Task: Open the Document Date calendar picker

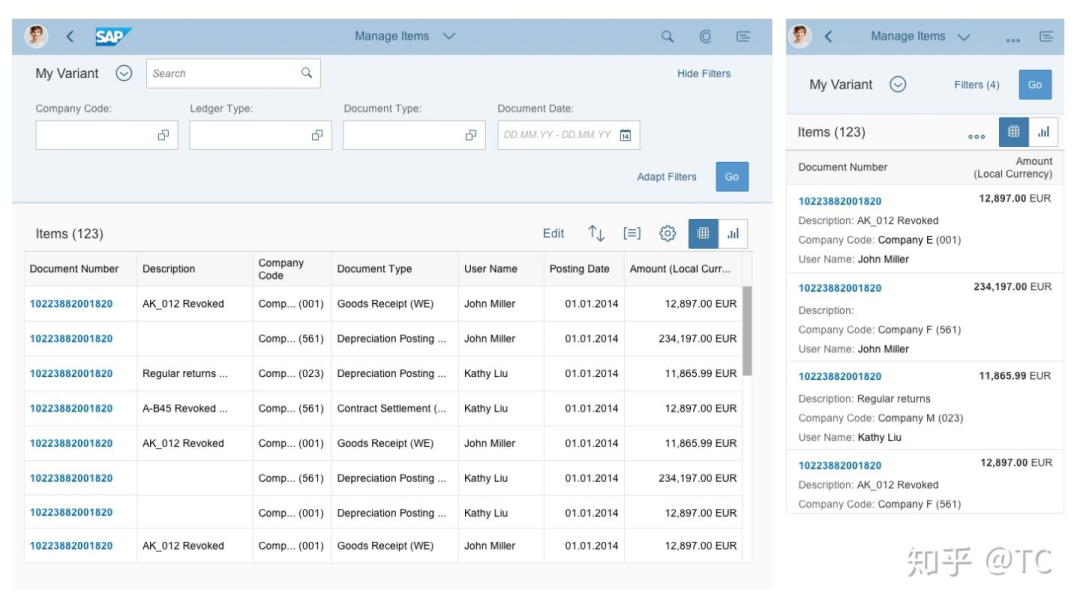Action: point(625,135)
